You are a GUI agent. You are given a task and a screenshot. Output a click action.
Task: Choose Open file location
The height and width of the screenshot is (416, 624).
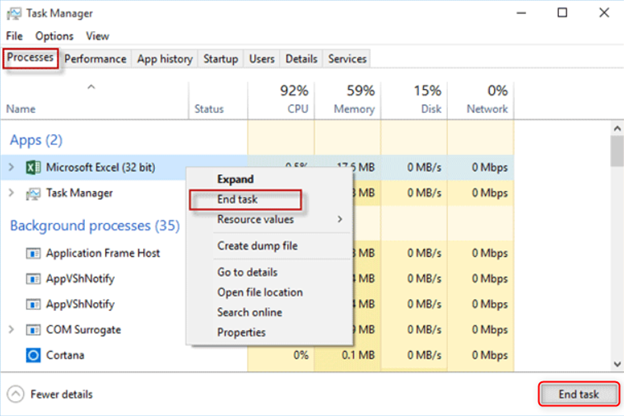270,292
